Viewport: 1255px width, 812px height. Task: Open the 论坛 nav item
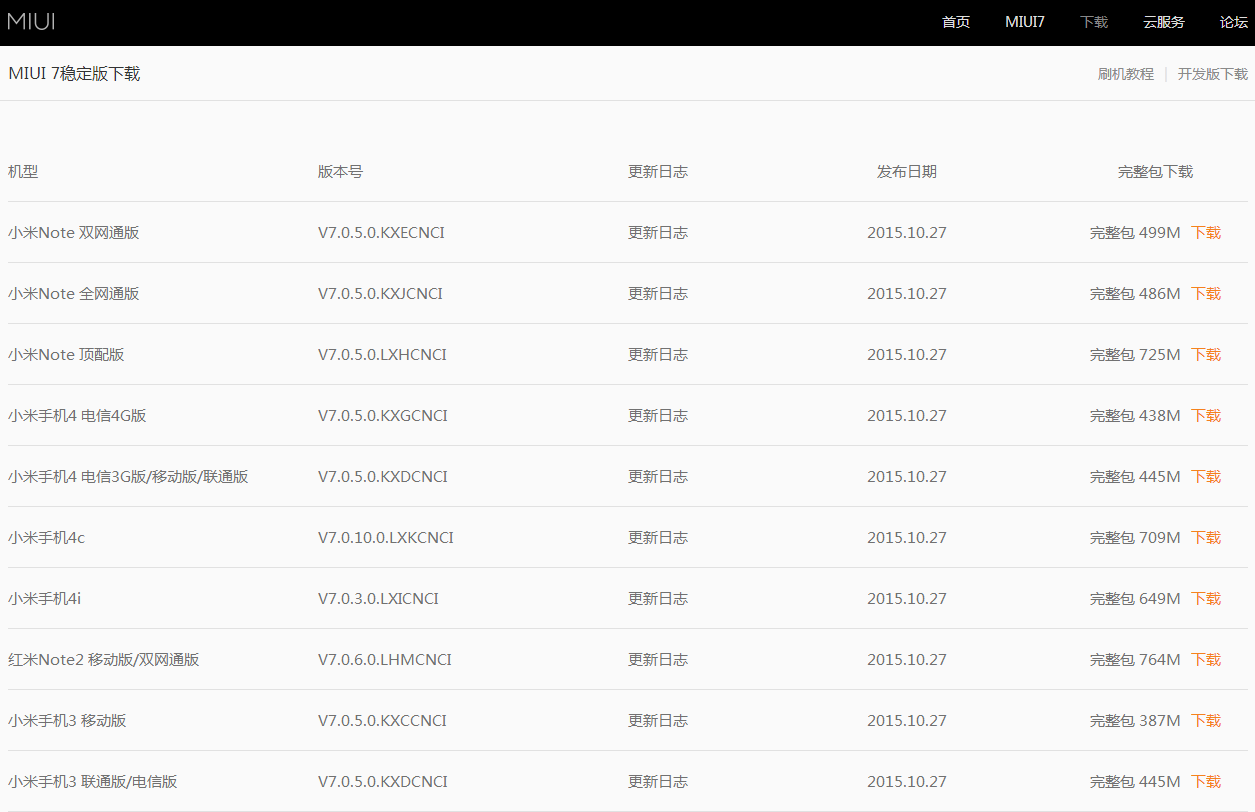pos(1234,22)
